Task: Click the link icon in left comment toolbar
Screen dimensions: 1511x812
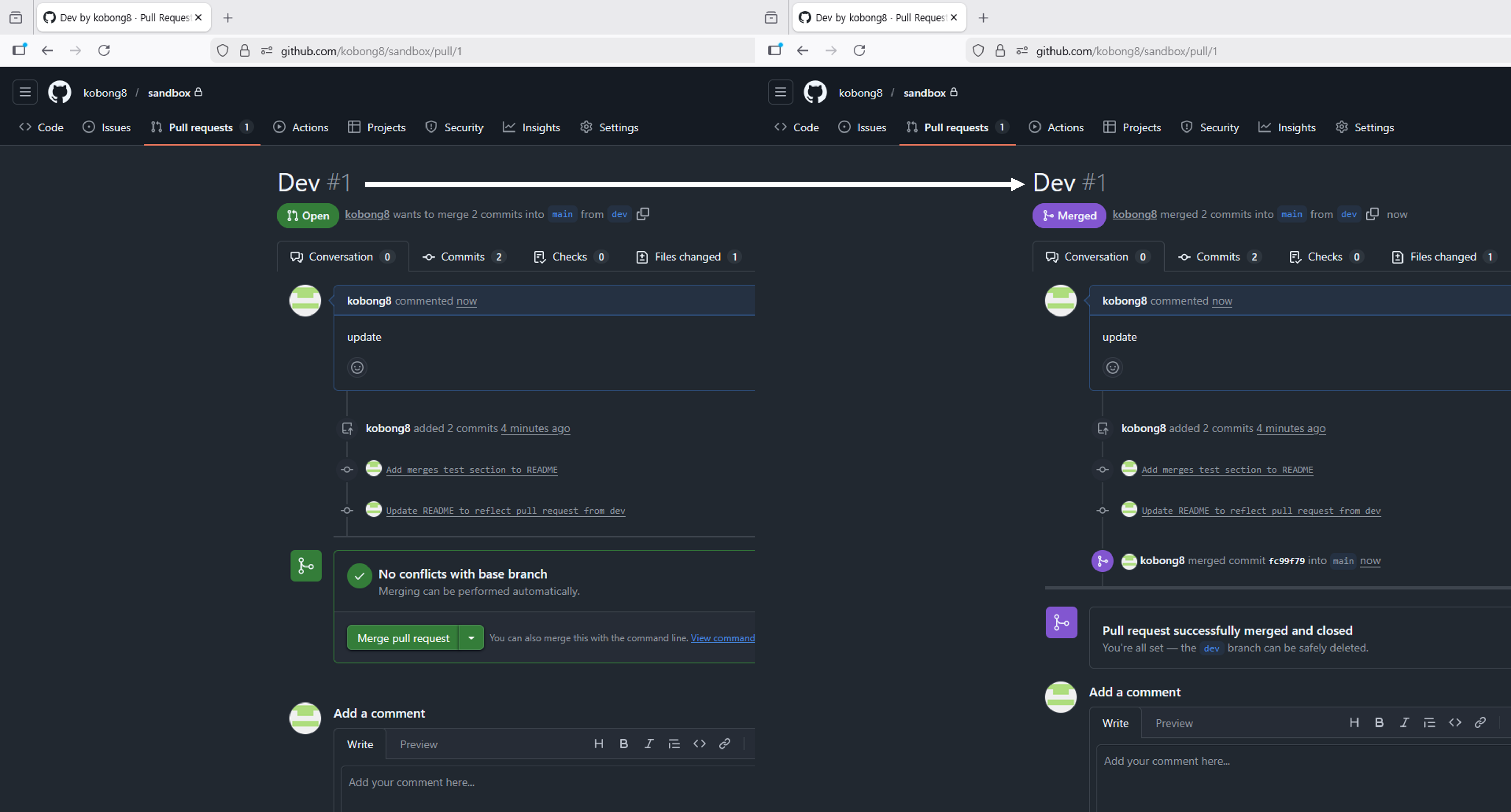Action: click(x=724, y=744)
